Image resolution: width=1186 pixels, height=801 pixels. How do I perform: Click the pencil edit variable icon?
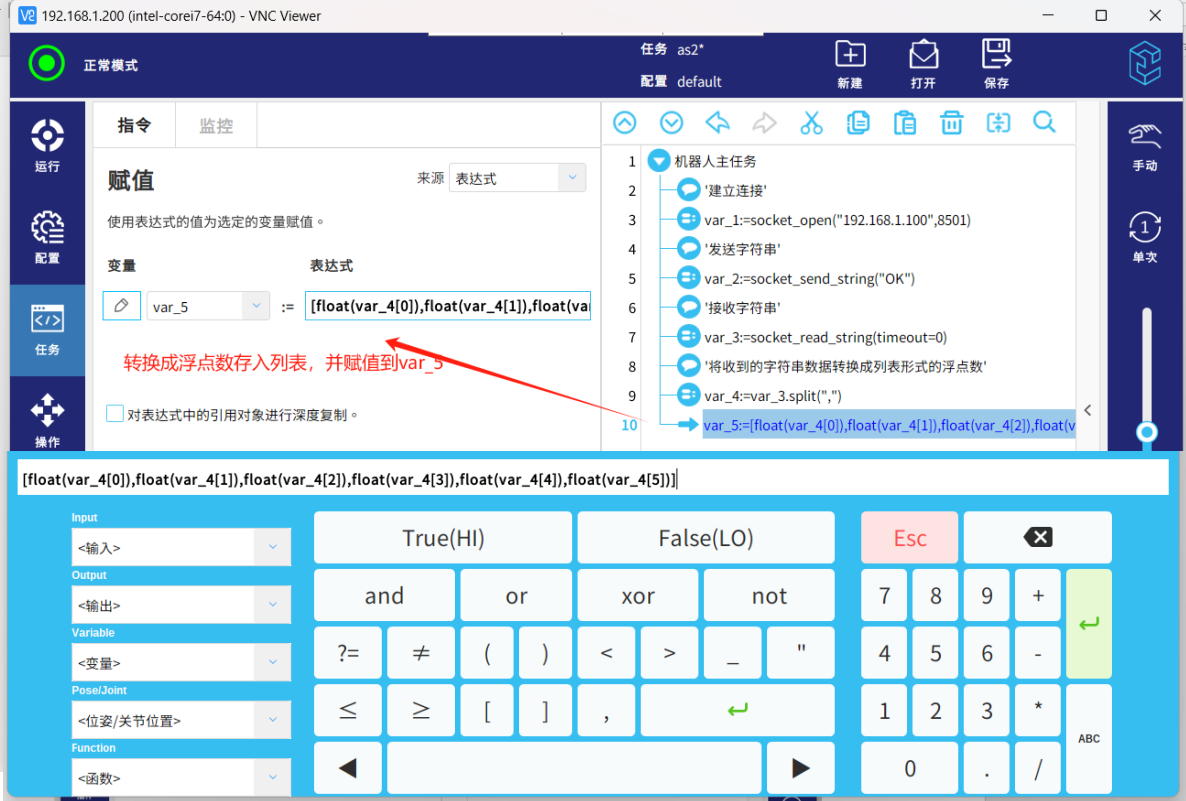(x=121, y=306)
